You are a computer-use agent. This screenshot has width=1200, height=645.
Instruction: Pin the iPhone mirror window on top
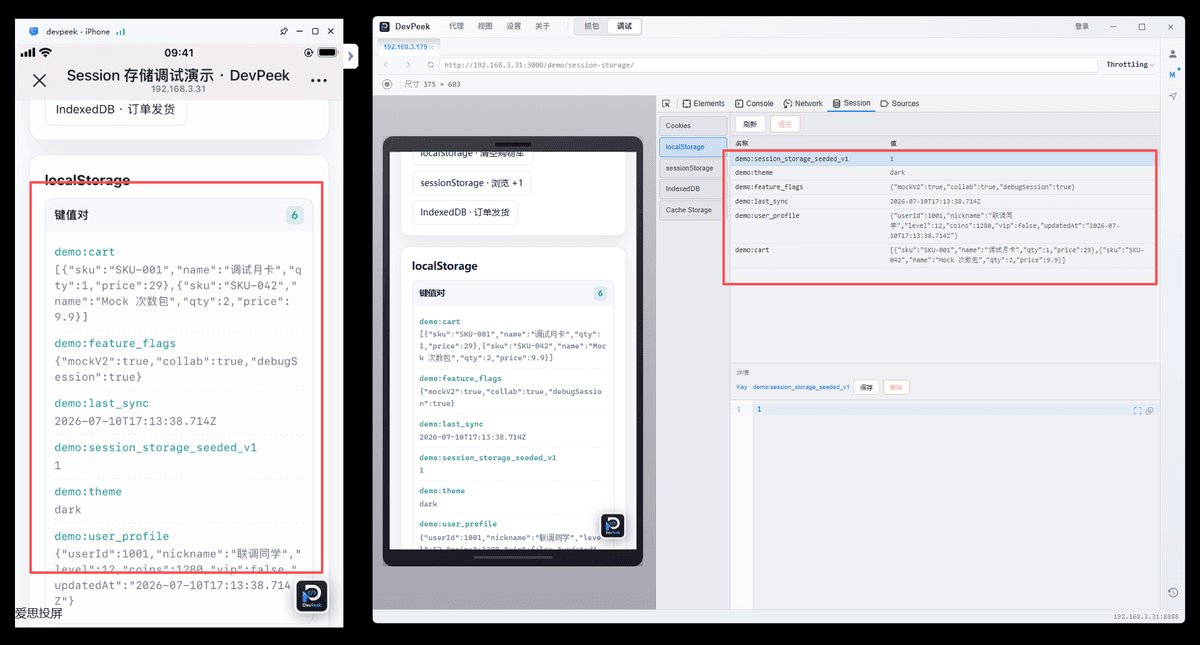(x=283, y=31)
